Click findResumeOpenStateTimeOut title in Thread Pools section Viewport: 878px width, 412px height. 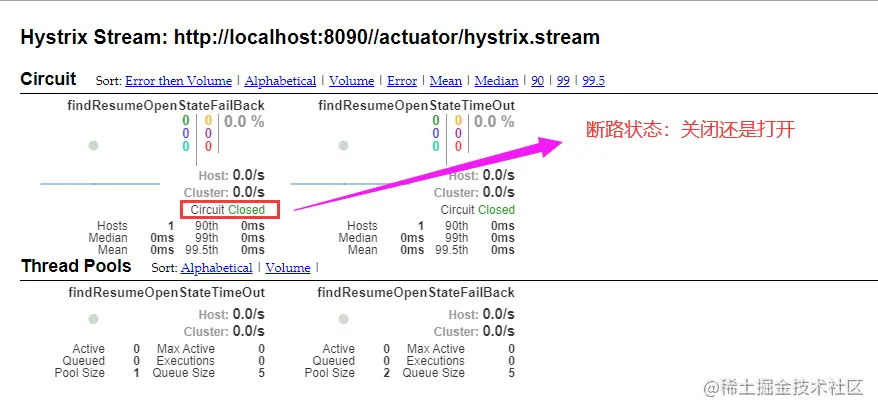[x=166, y=292]
